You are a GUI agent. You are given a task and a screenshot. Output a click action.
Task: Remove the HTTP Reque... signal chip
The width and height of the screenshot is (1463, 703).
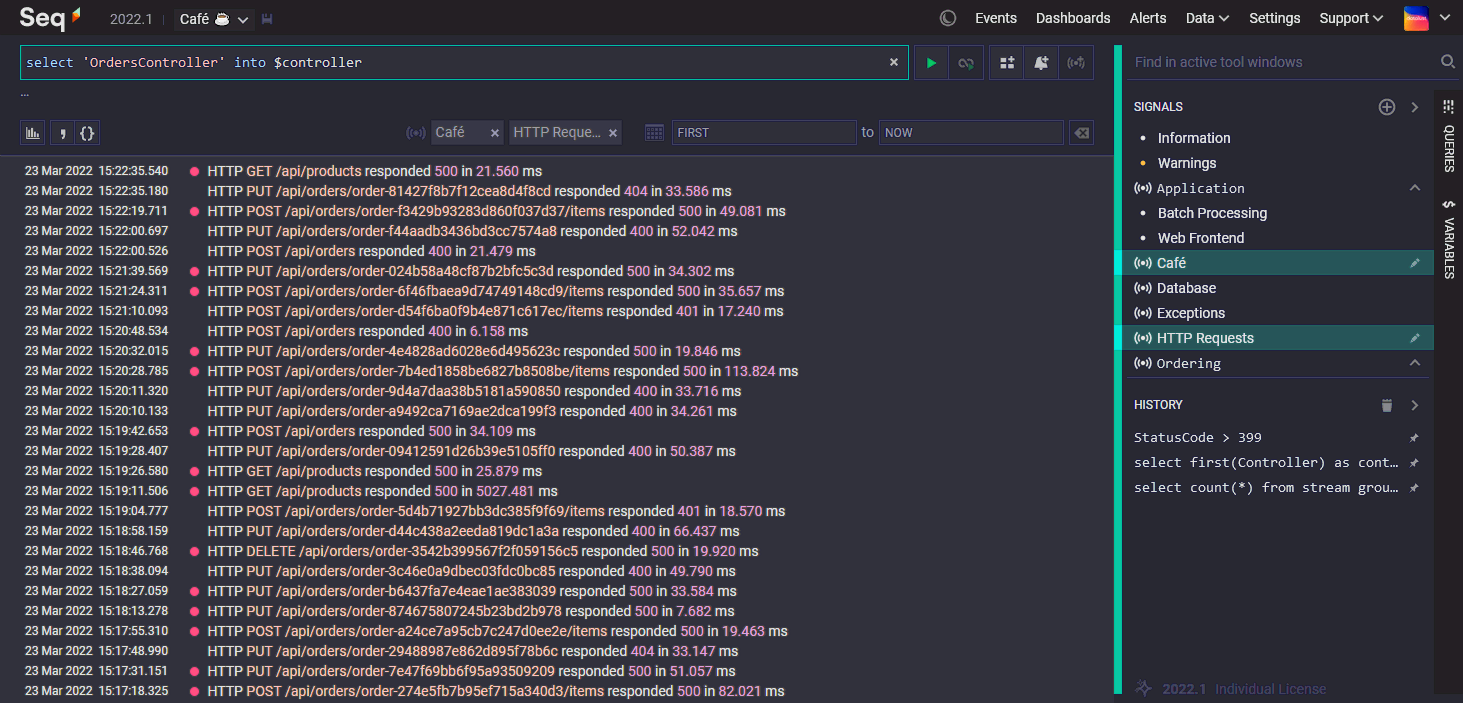click(x=613, y=132)
